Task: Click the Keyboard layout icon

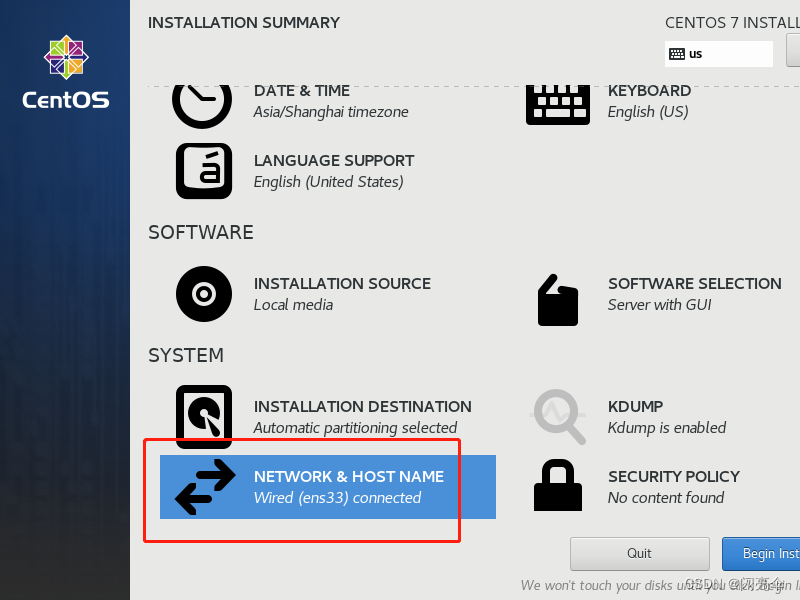Action: [558, 105]
